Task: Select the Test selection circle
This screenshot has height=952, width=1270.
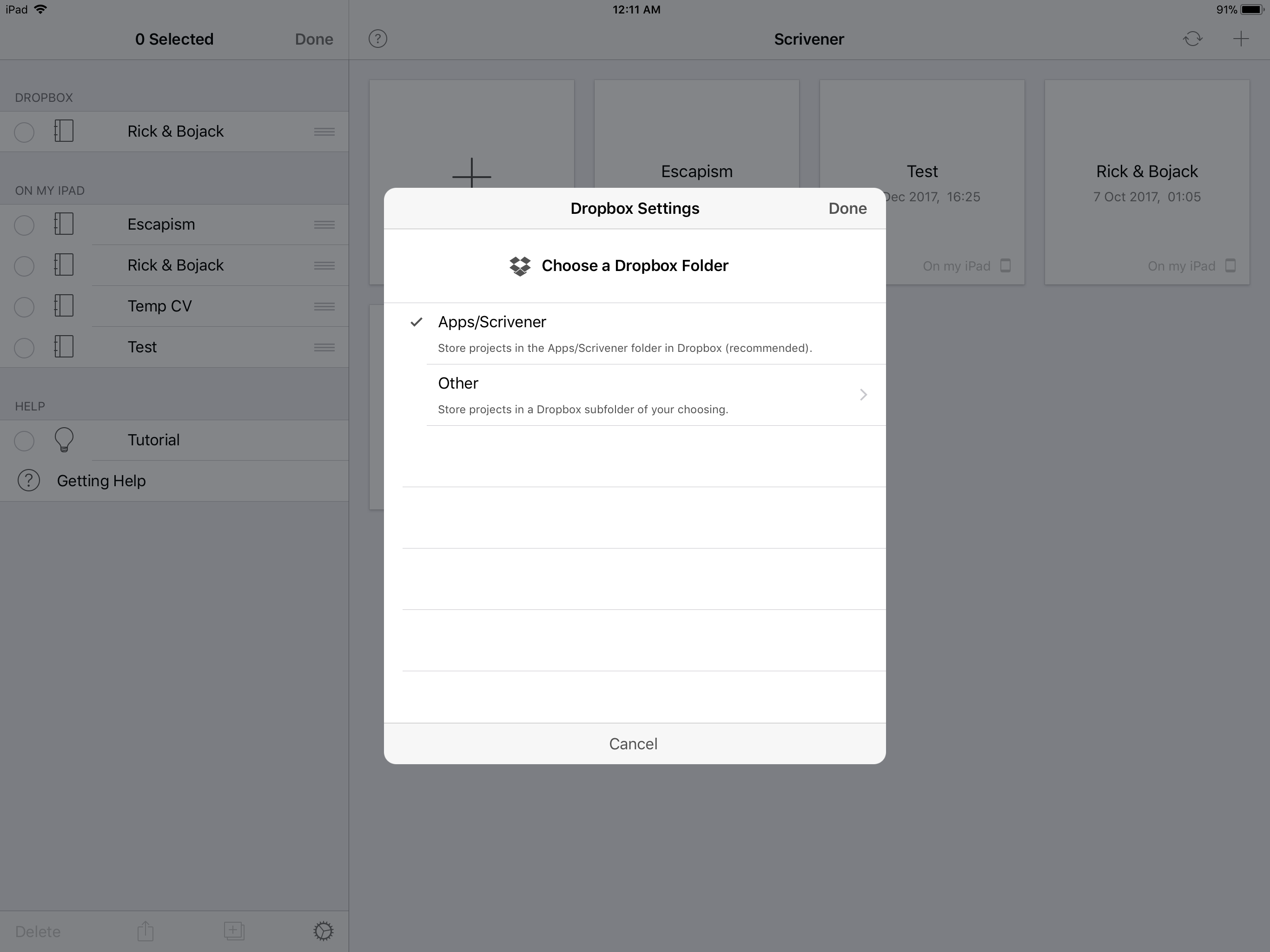Action: point(24,347)
